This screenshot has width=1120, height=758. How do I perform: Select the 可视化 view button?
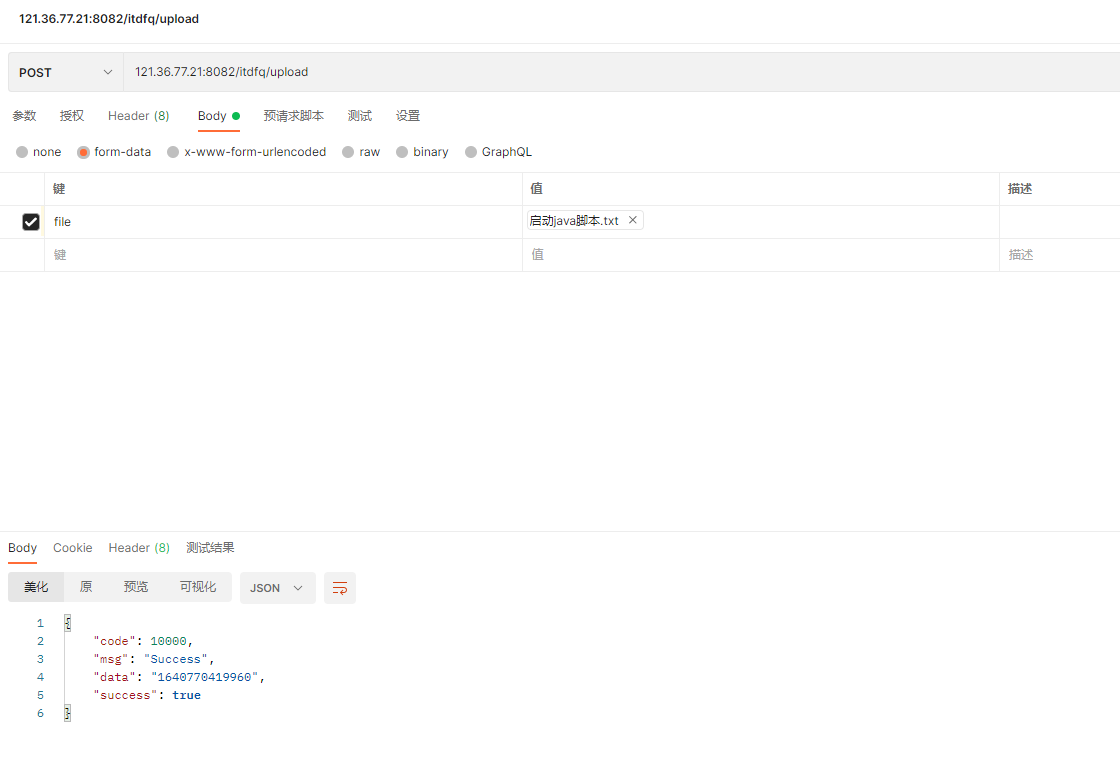[198, 587]
